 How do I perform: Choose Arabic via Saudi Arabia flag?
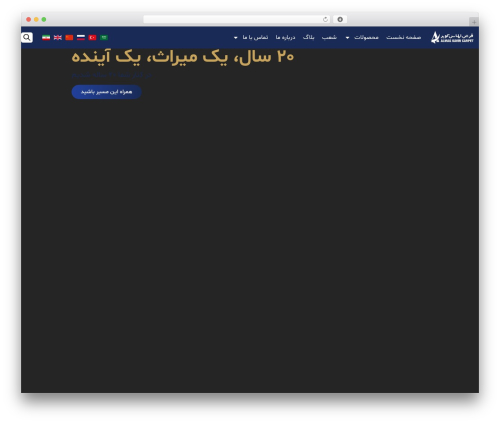tap(104, 37)
